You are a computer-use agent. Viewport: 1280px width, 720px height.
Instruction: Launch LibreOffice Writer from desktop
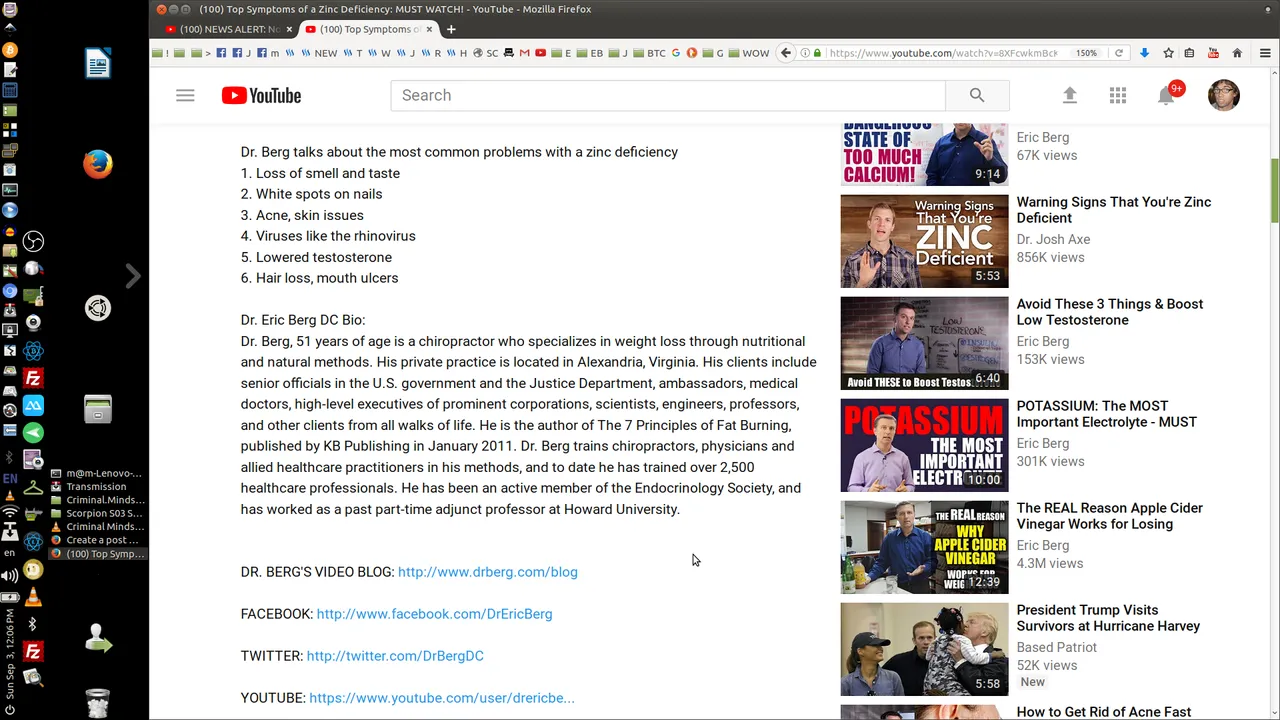coord(98,64)
